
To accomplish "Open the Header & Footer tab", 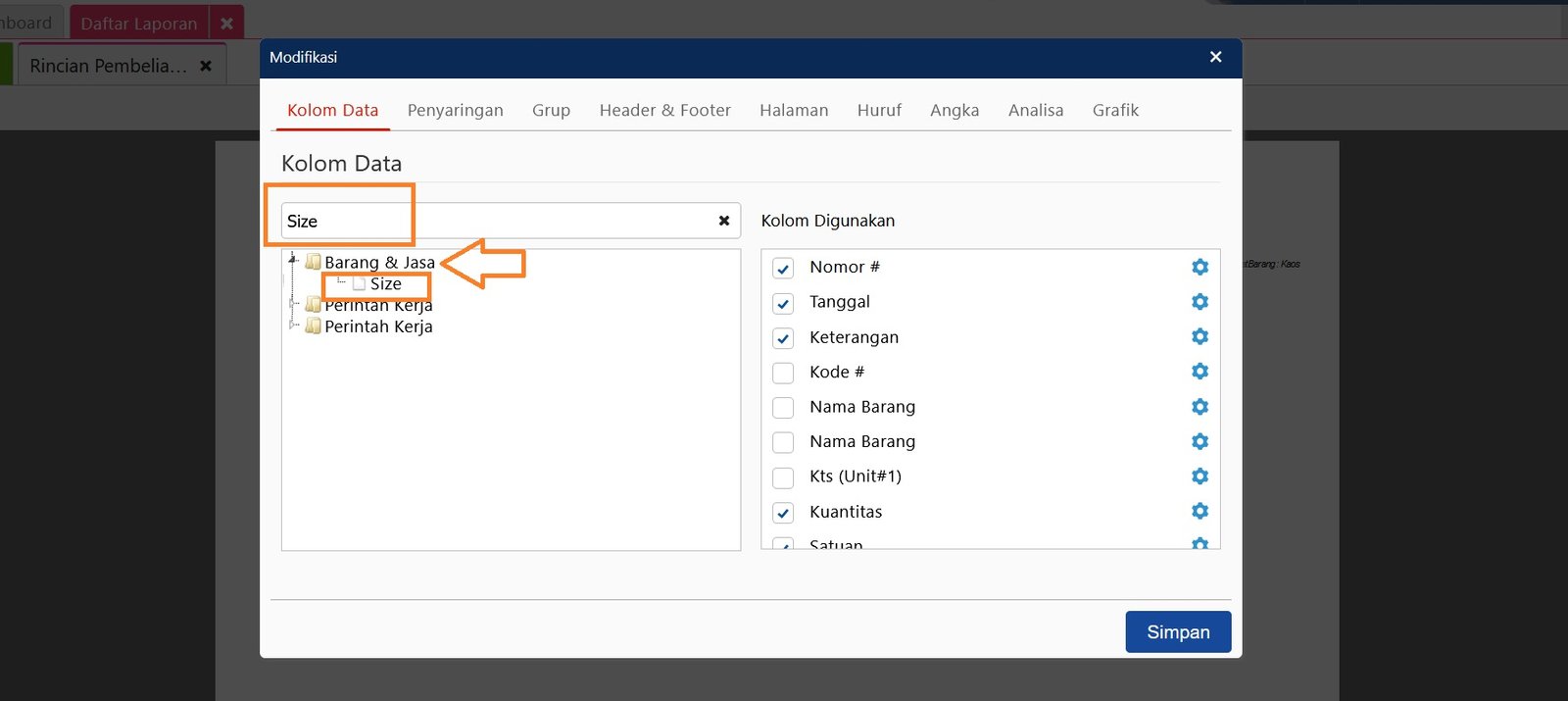I will (664, 111).
